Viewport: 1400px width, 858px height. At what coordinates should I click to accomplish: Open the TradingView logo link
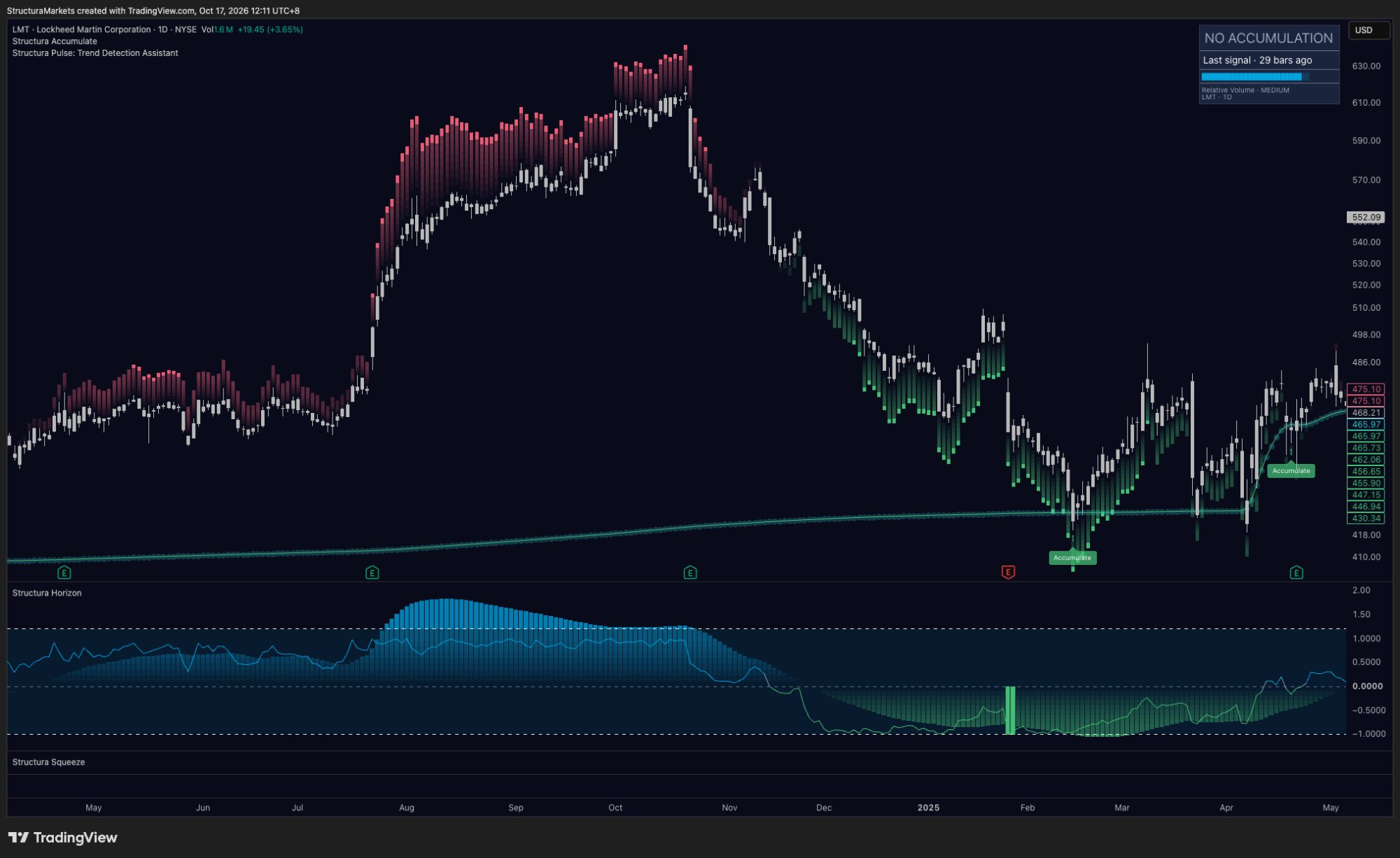click(x=63, y=838)
